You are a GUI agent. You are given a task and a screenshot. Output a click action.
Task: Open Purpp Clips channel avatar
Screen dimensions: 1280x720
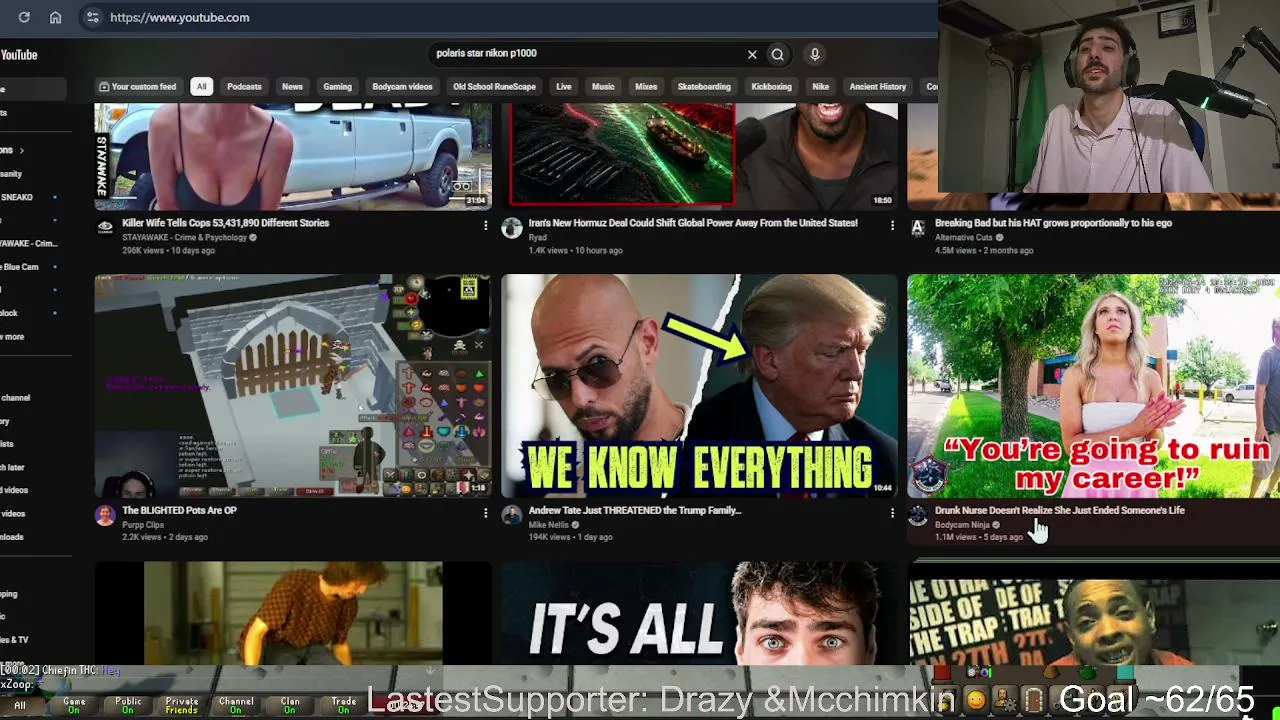click(x=105, y=515)
